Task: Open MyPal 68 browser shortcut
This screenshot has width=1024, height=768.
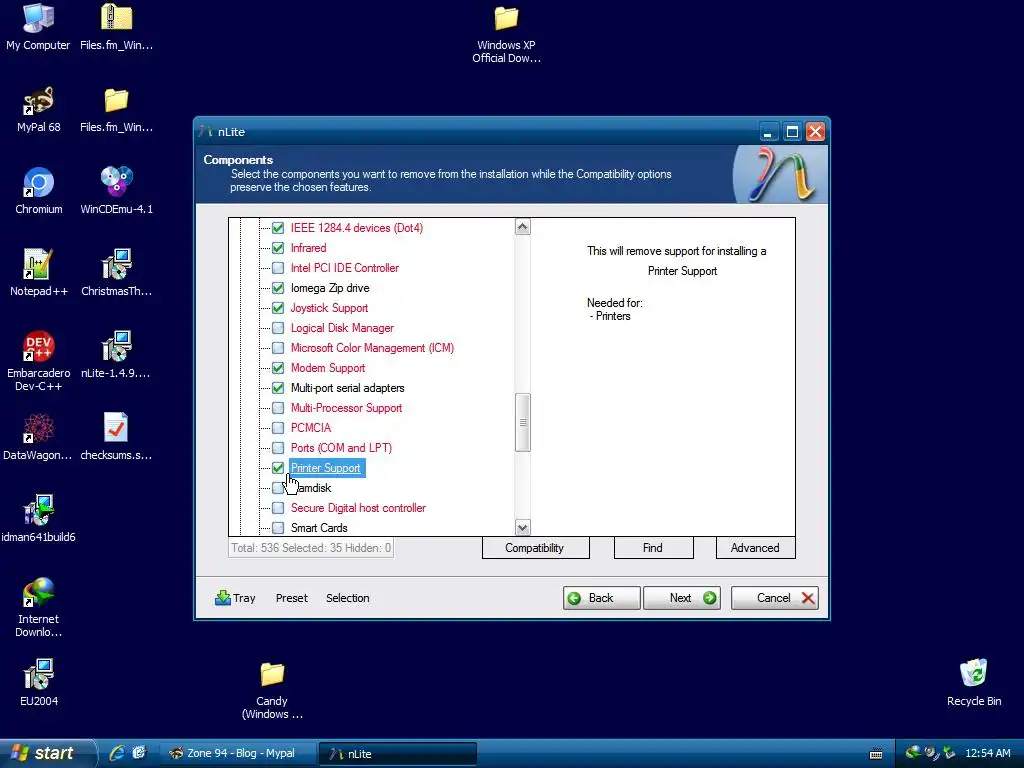Action: [38, 108]
